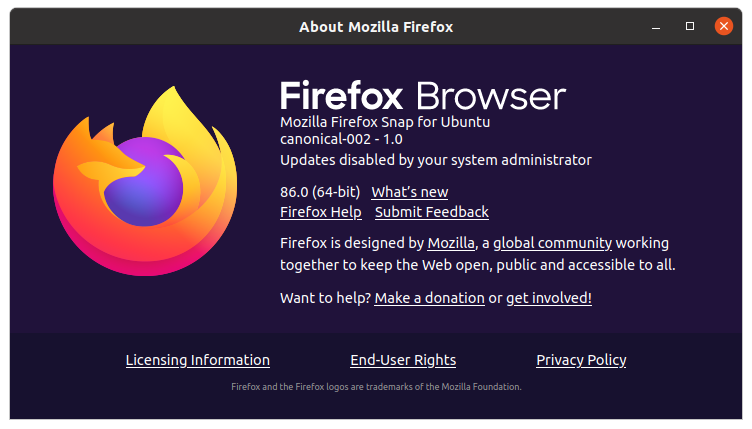Click the Mozilla Foundation trademark notice
Image resolution: width=752 pixels, height=429 pixels.
[x=376, y=386]
